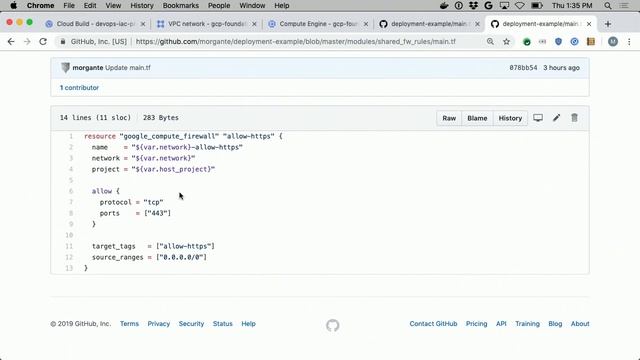Screen dimensions: 640x360
Task: Open the API footer link
Action: [x=501, y=324]
